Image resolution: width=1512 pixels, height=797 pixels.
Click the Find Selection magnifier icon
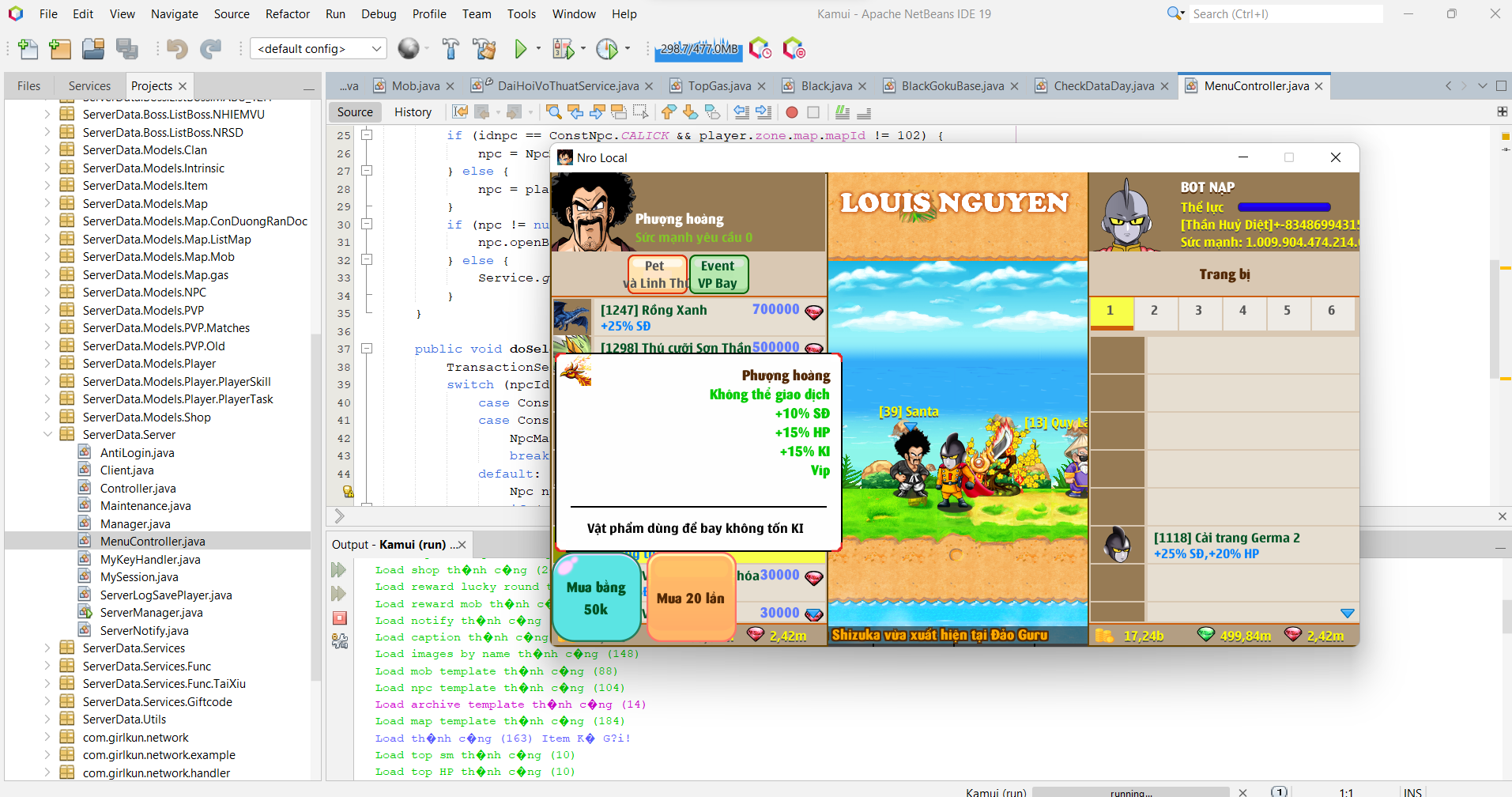click(x=553, y=112)
